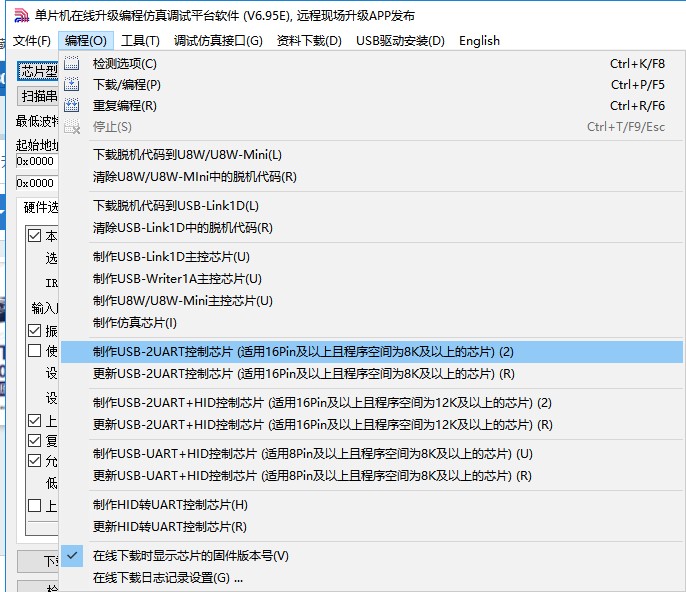Toggle the checked 上 checkbox

coord(35,420)
